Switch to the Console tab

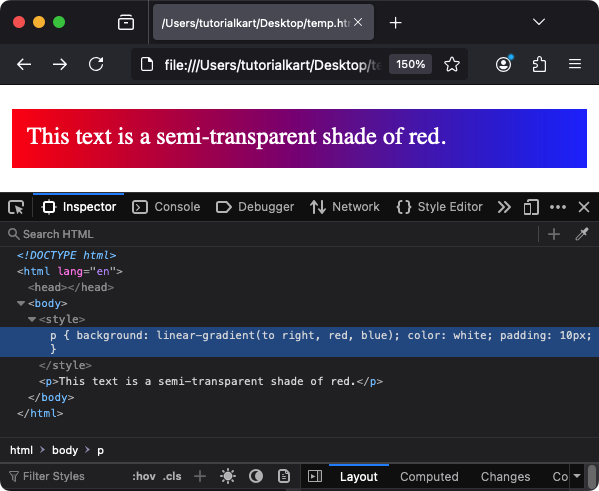[x=166, y=207]
